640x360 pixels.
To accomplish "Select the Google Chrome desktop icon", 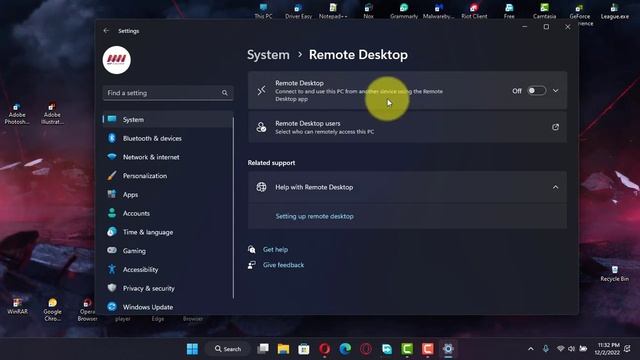I will (x=53, y=310).
